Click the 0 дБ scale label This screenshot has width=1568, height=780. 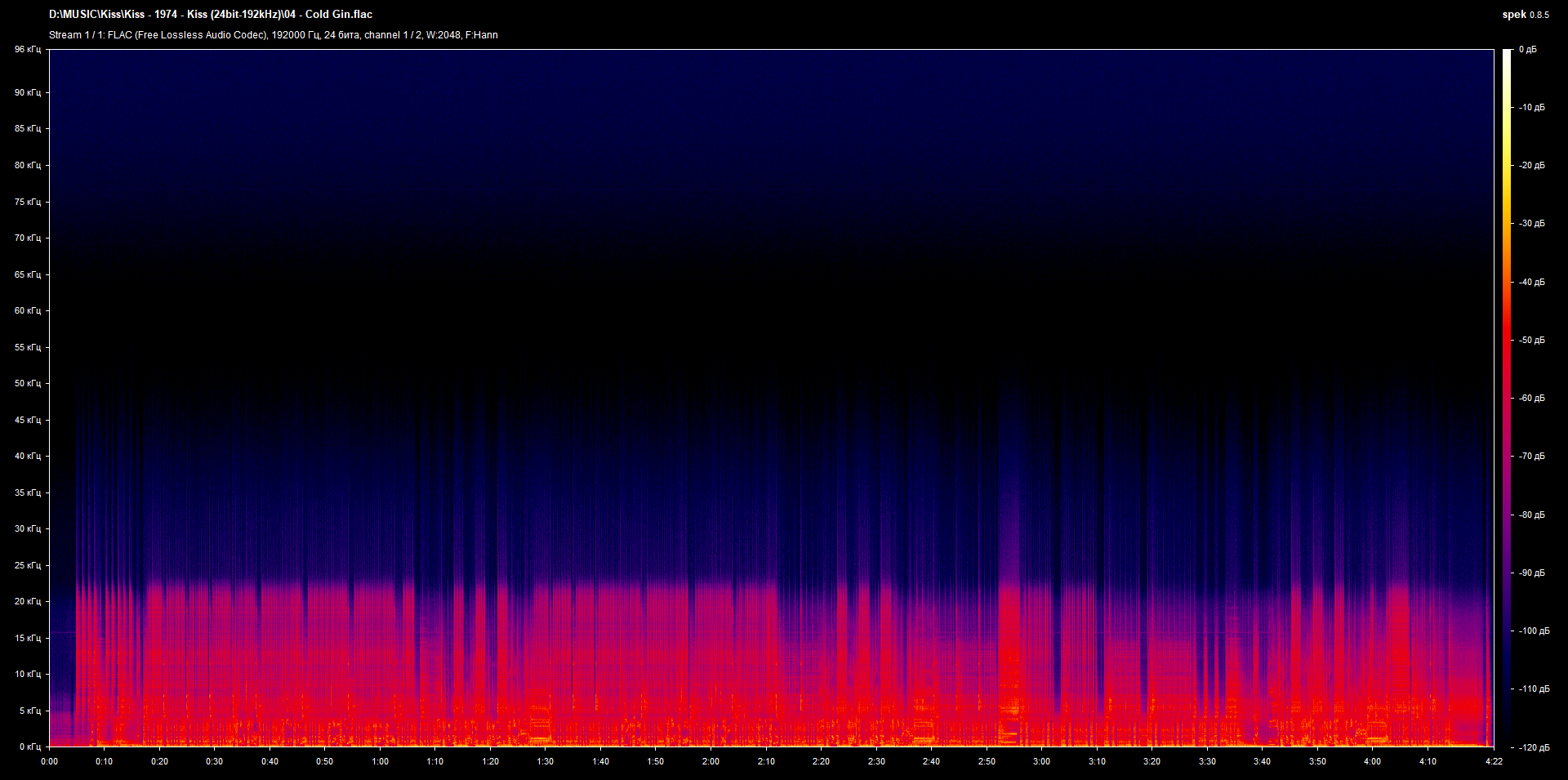tap(1527, 50)
